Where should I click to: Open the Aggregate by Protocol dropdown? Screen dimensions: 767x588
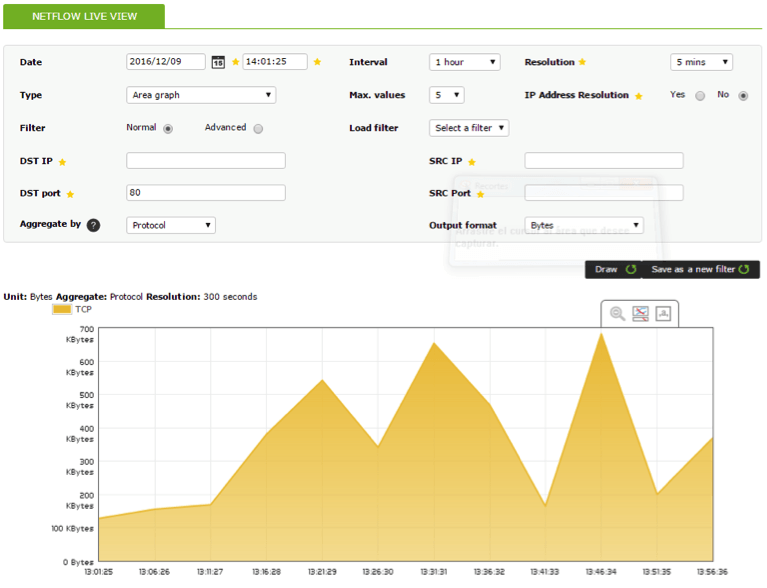(x=171, y=225)
